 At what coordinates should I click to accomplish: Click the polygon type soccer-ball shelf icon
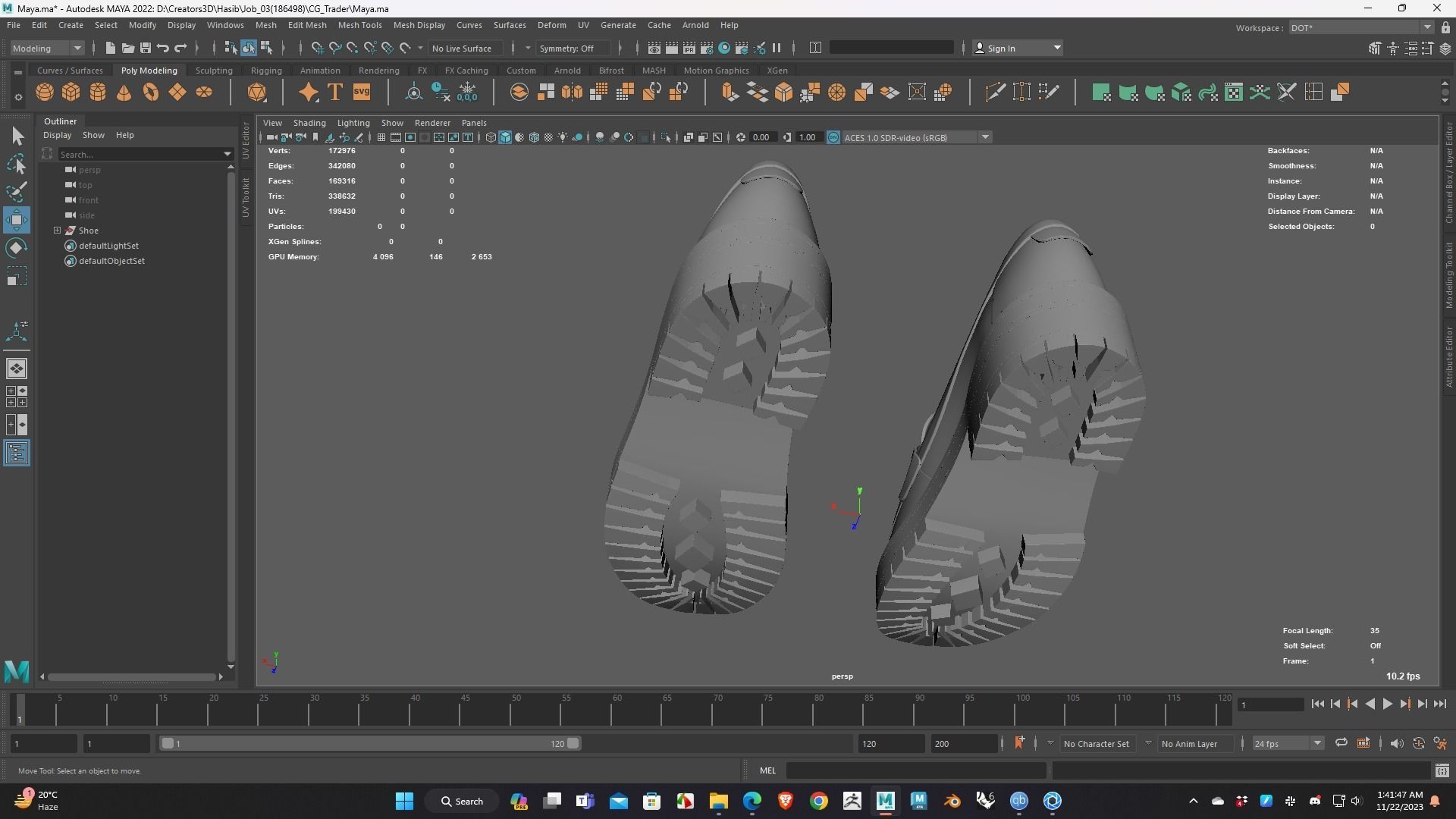[257, 93]
